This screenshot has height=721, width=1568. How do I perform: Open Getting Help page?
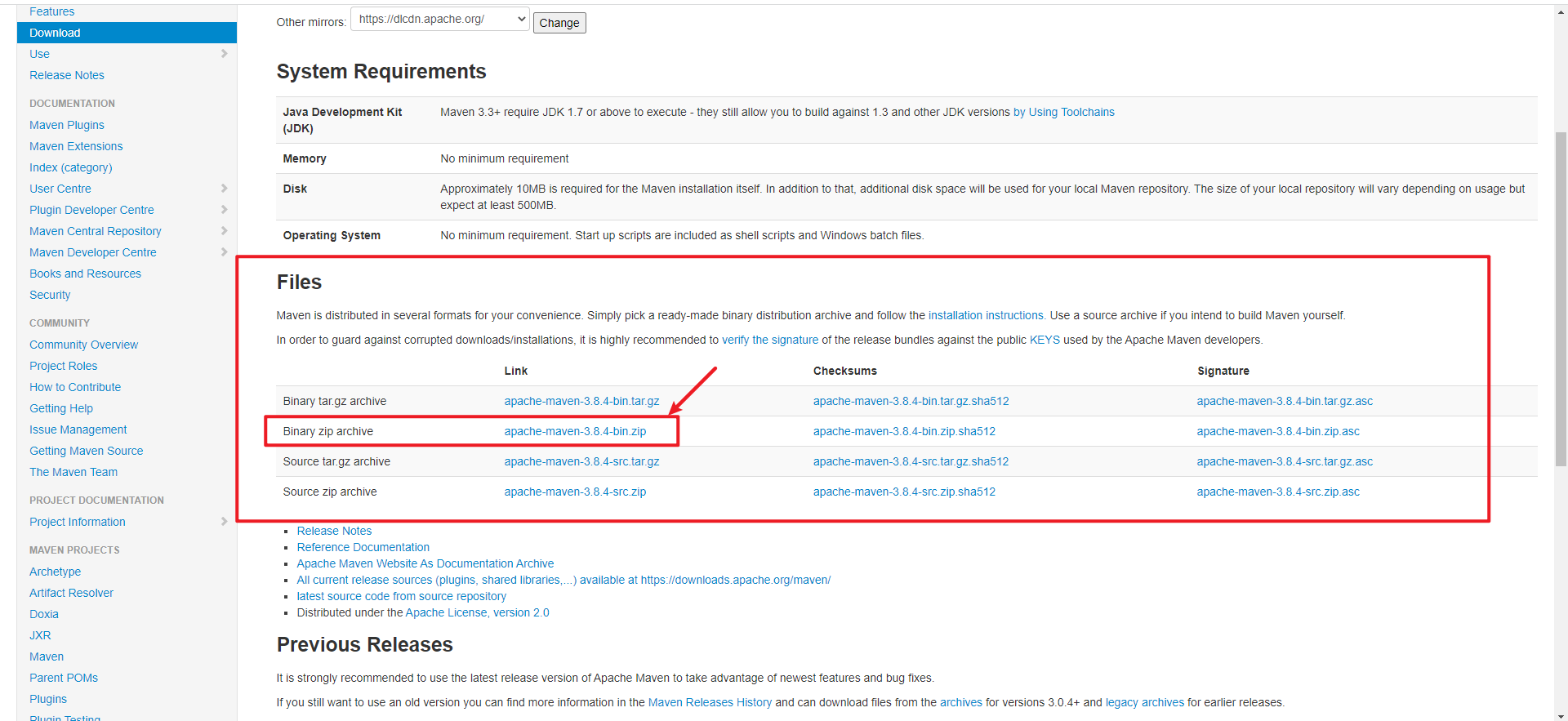pyautogui.click(x=61, y=408)
